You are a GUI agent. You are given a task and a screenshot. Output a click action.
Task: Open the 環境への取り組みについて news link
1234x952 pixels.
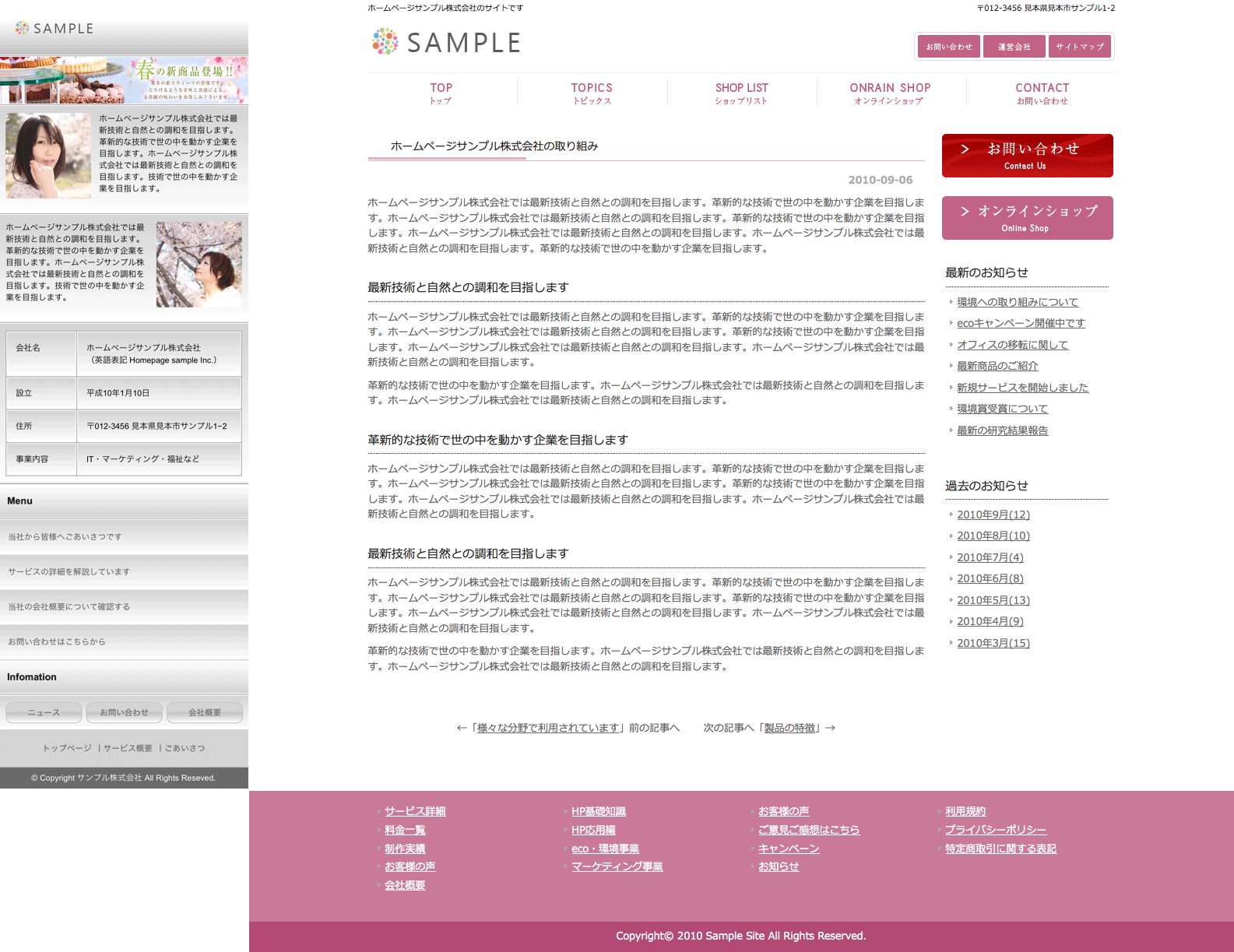pyautogui.click(x=1017, y=302)
